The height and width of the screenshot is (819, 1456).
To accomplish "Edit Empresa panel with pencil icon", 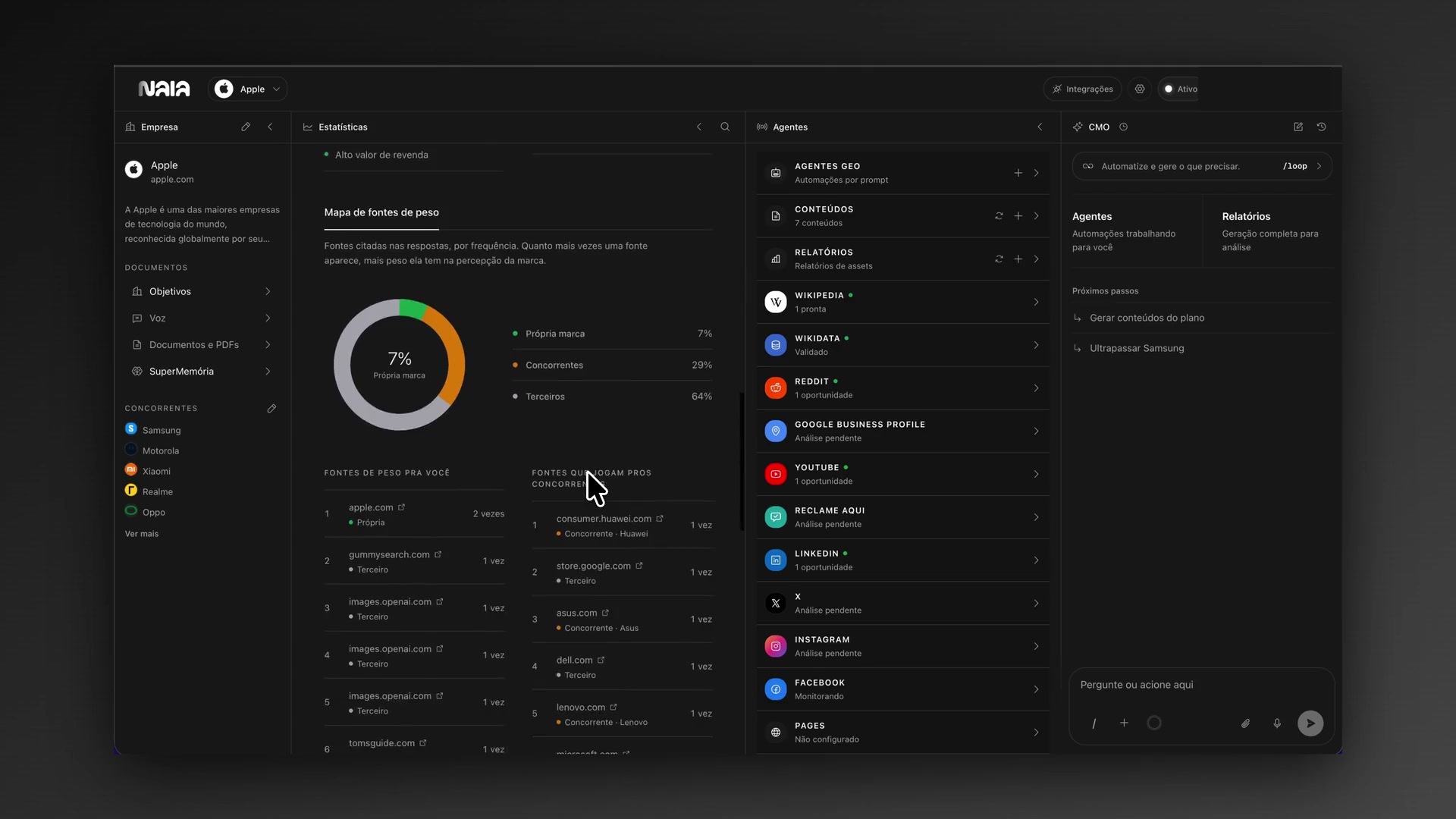I will [x=246, y=127].
